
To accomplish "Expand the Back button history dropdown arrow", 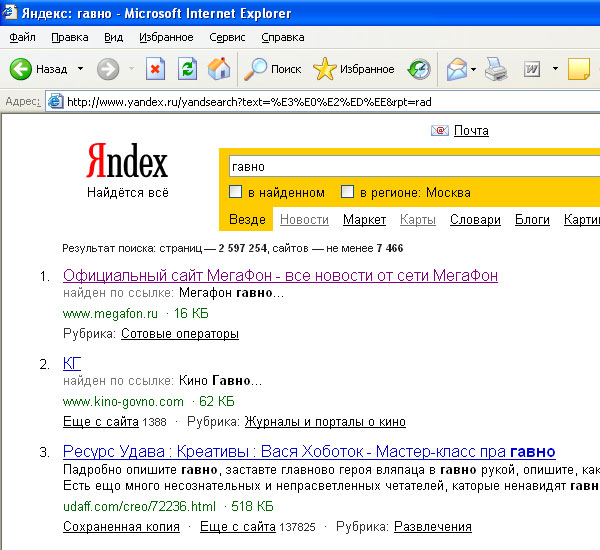I will pos(78,69).
